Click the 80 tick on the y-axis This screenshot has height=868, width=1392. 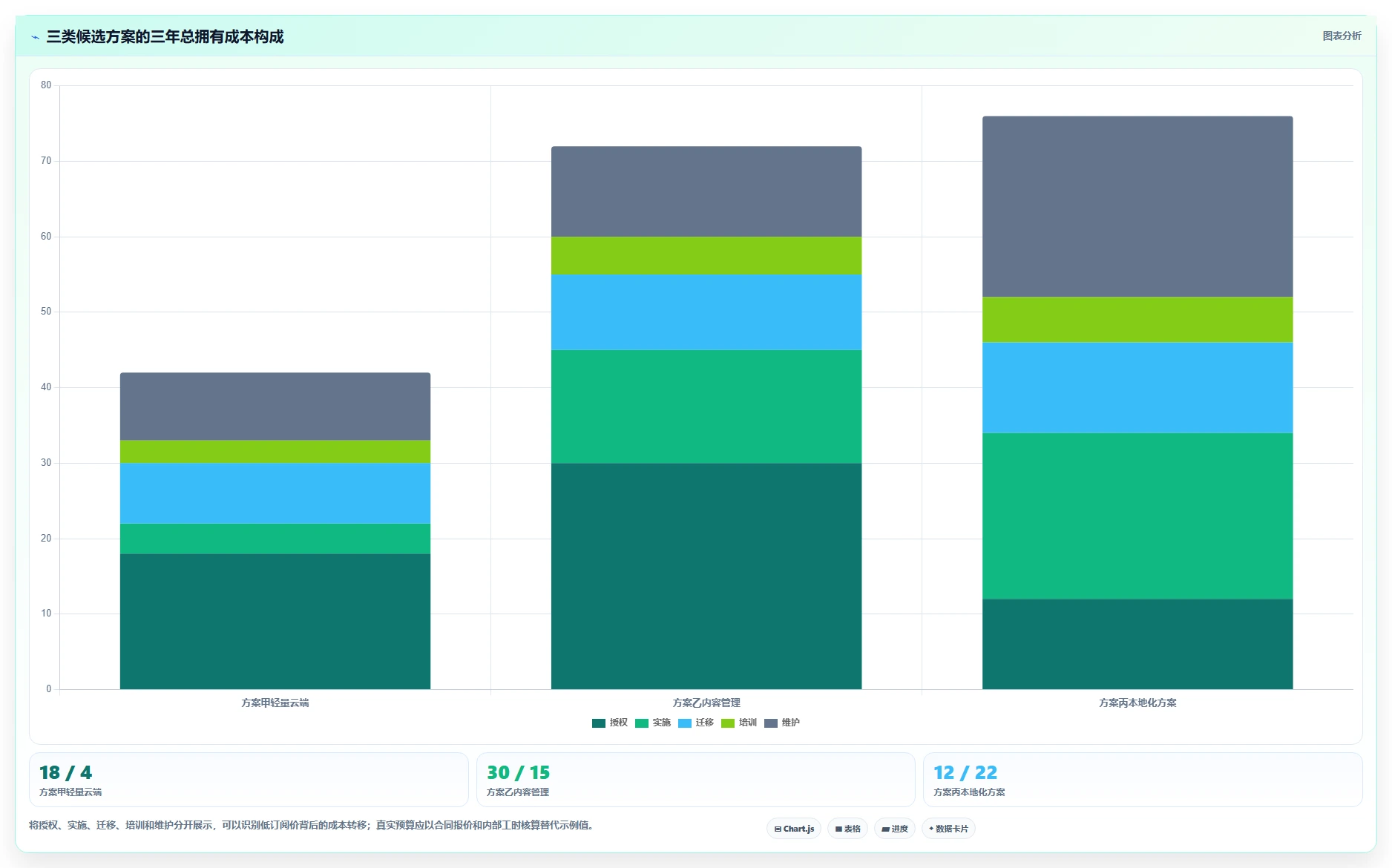pyautogui.click(x=46, y=85)
